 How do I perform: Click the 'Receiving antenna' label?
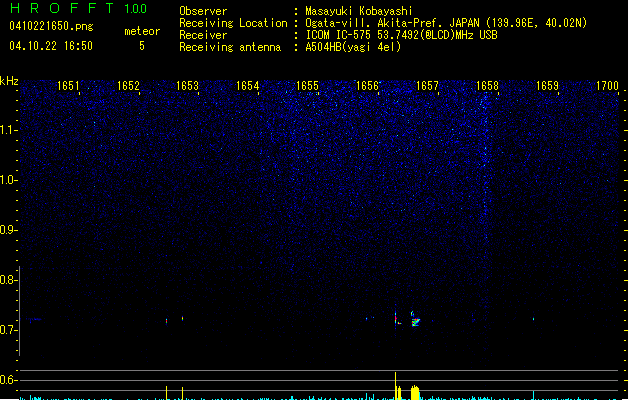tap(230, 47)
